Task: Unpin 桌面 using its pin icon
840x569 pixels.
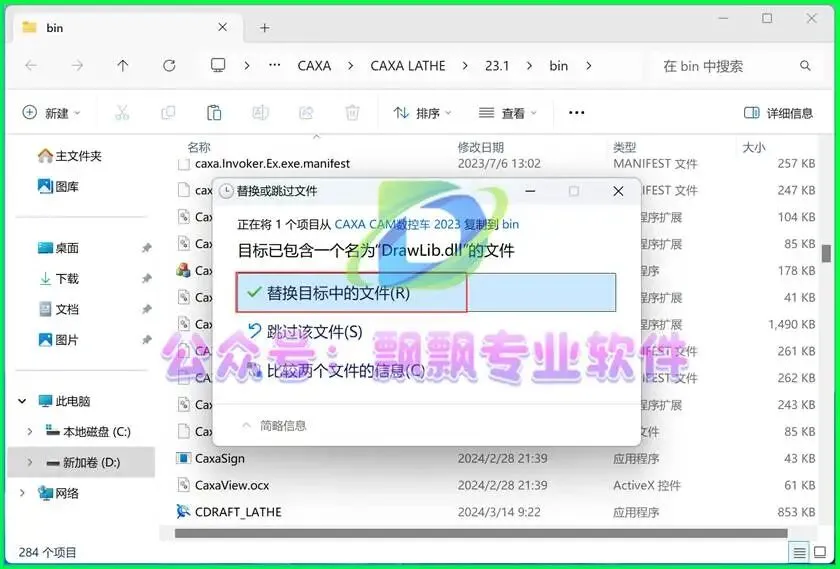Action: click(146, 248)
